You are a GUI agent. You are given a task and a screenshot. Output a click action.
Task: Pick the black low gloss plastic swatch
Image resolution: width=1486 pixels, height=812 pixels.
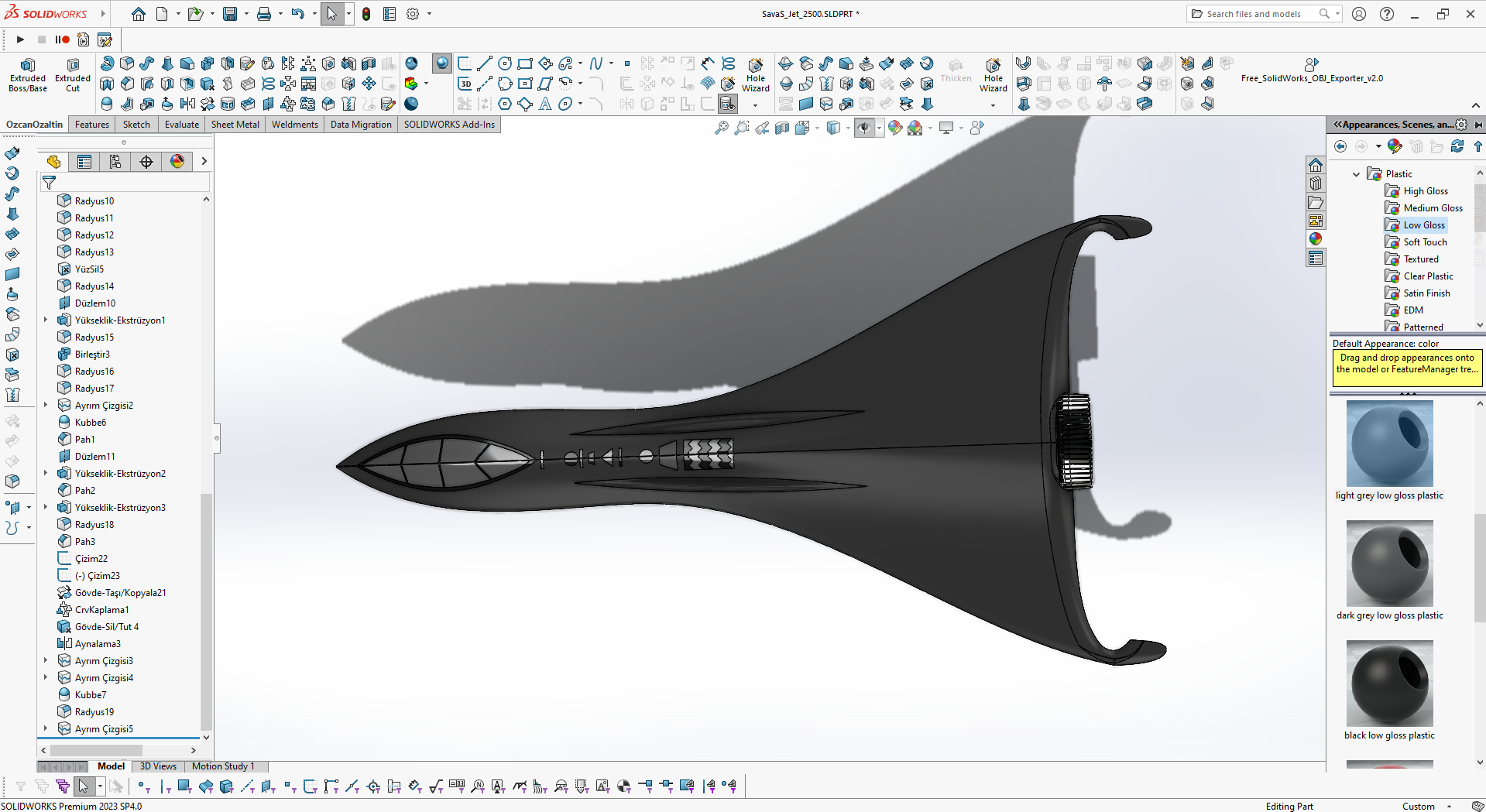(x=1389, y=684)
